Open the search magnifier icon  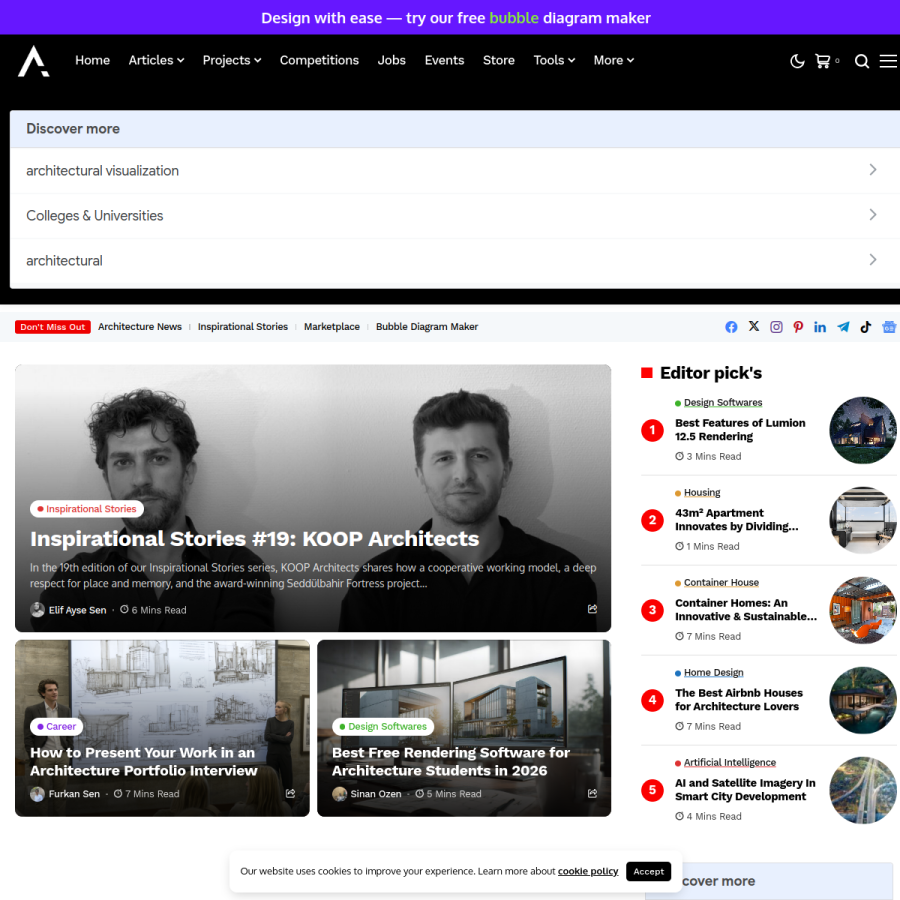coord(861,61)
